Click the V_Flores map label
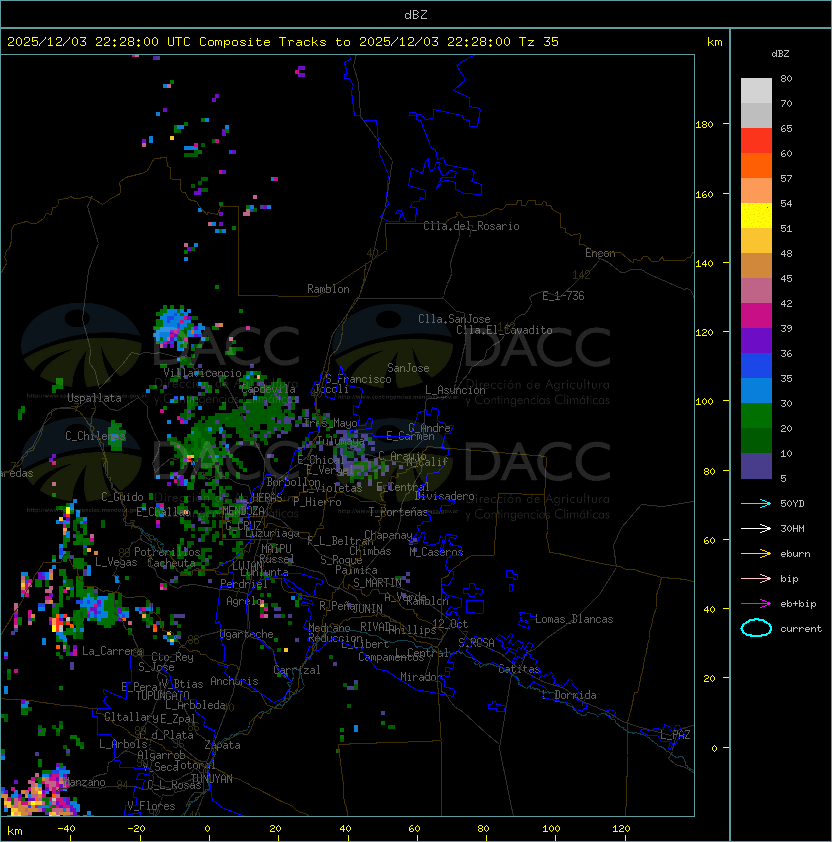Screen dimensions: 832x842 tap(151, 806)
